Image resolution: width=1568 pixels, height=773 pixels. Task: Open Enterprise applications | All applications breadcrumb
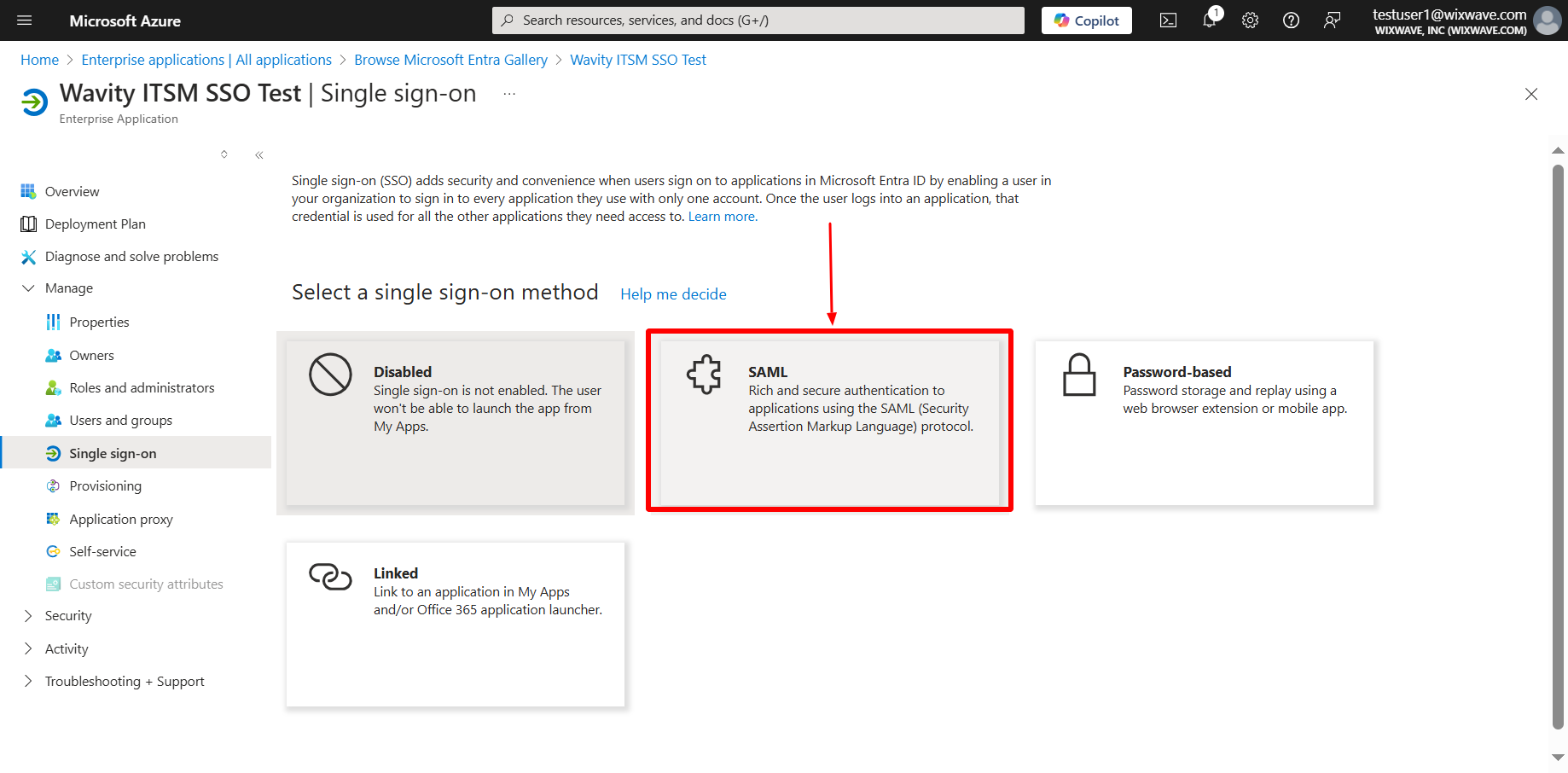pyautogui.click(x=206, y=60)
